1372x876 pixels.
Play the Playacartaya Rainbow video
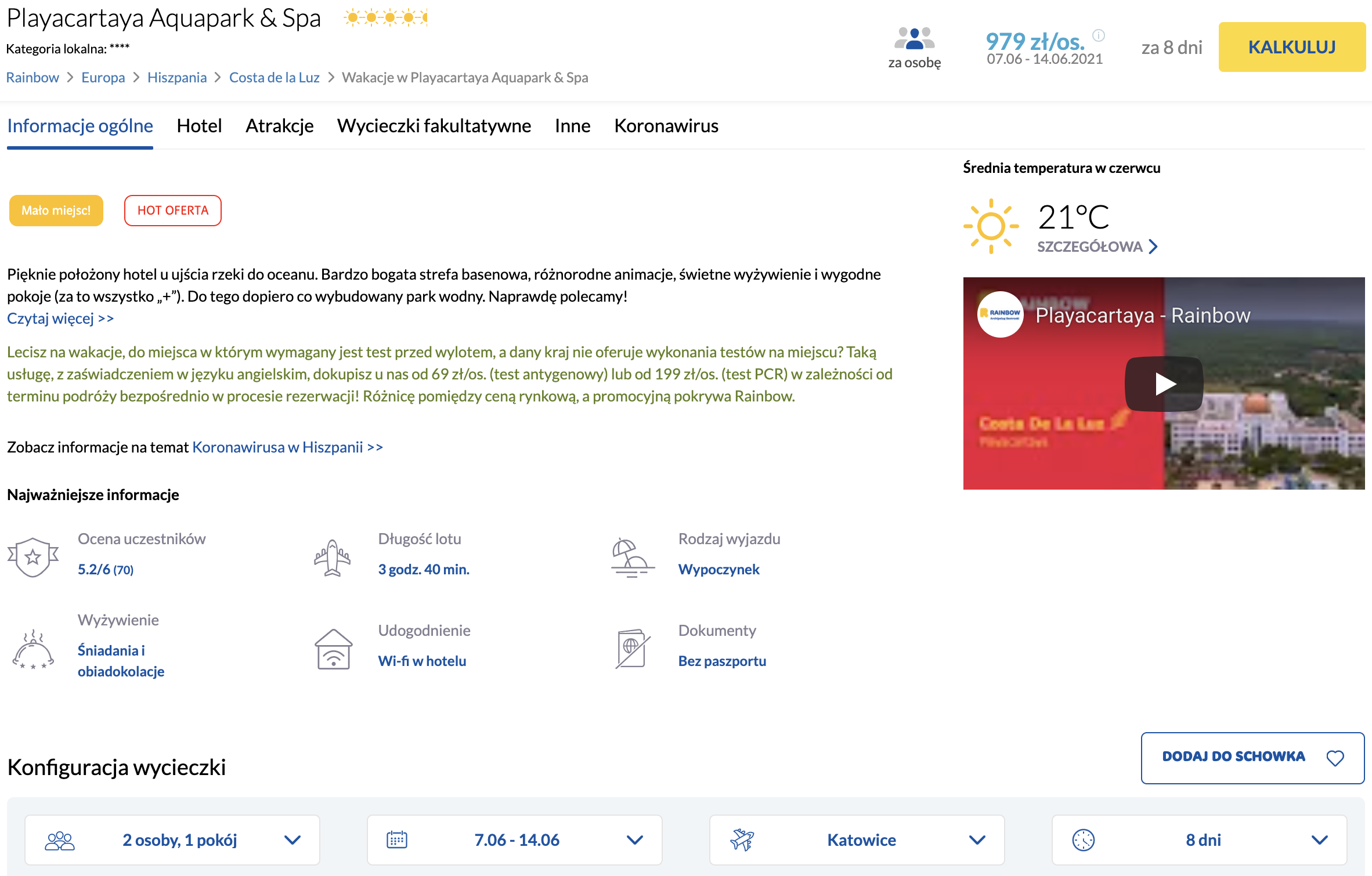tap(1164, 383)
